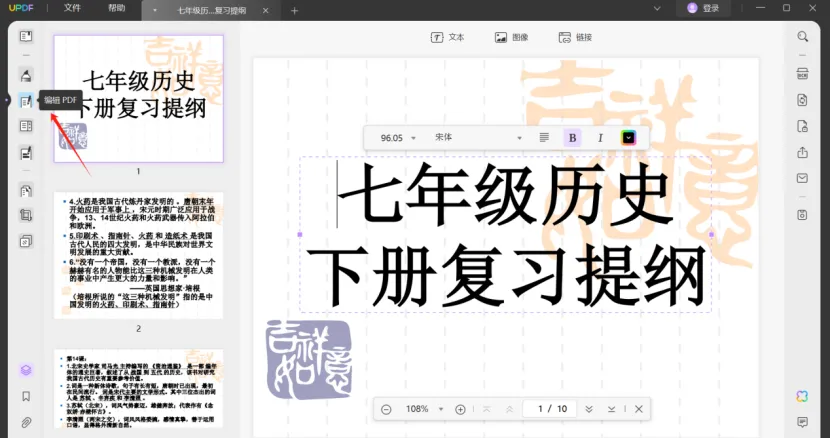
Task: Toggle Bold formatting B button
Action: (572, 138)
